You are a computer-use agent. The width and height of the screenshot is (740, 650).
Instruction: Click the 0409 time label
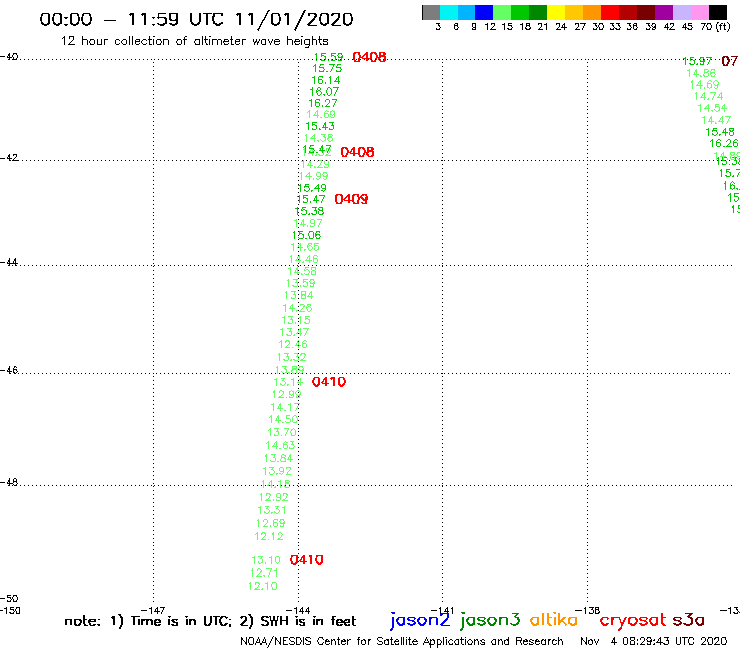click(x=351, y=199)
